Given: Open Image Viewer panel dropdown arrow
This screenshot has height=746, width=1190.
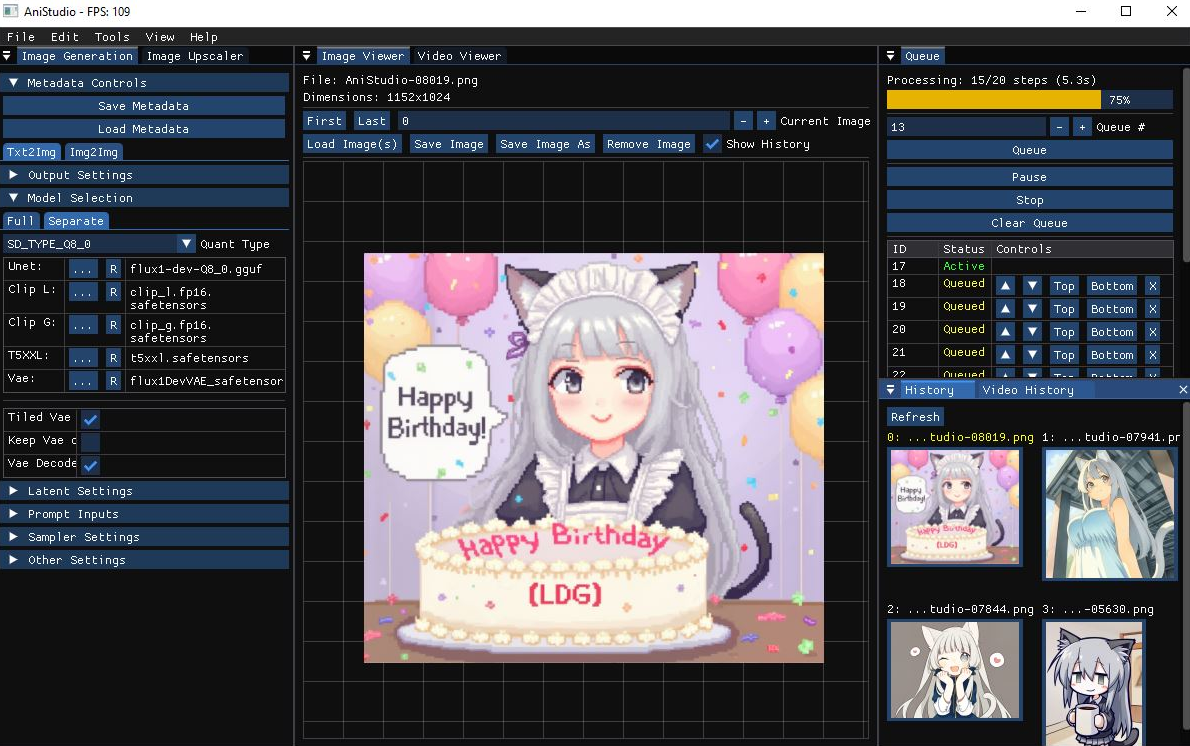Looking at the screenshot, I should point(307,55).
